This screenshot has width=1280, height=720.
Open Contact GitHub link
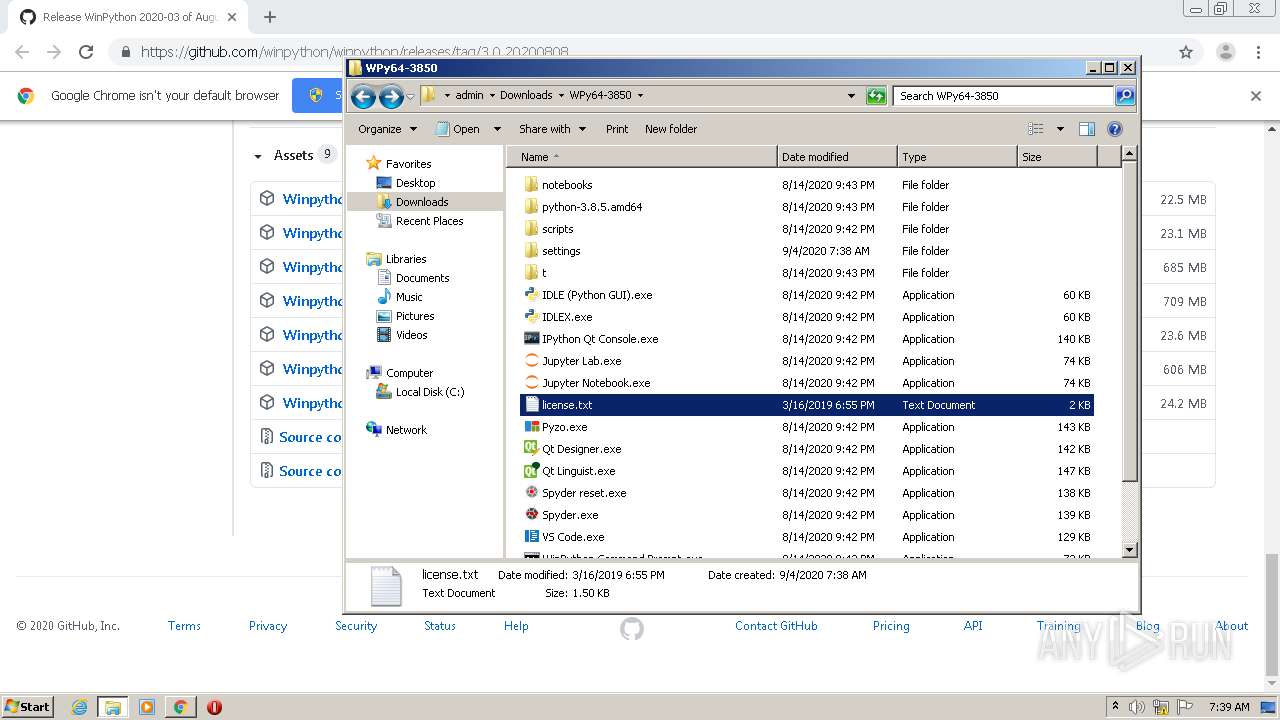[776, 626]
